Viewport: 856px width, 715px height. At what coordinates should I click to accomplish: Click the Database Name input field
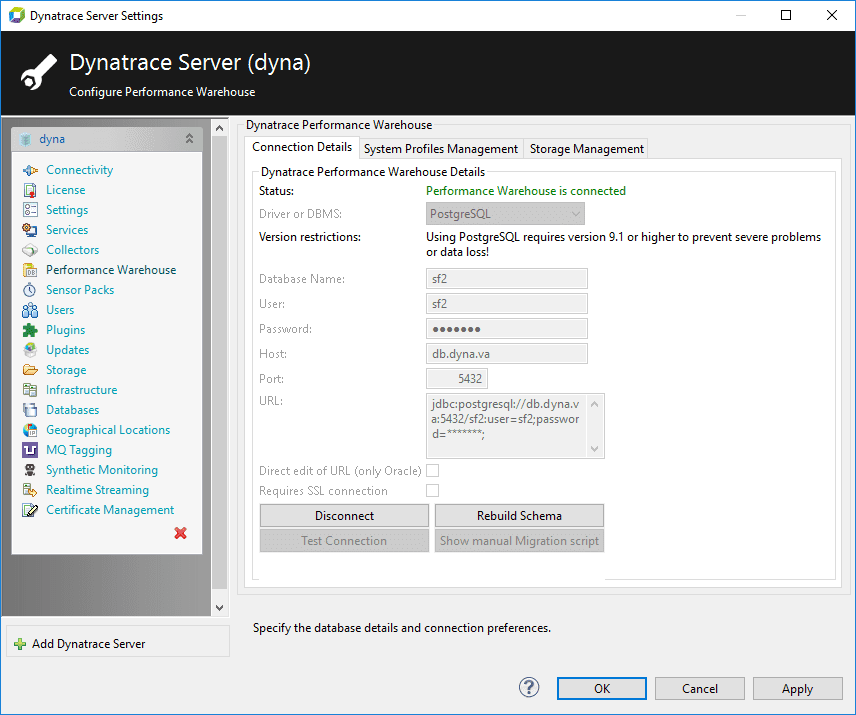tap(507, 279)
